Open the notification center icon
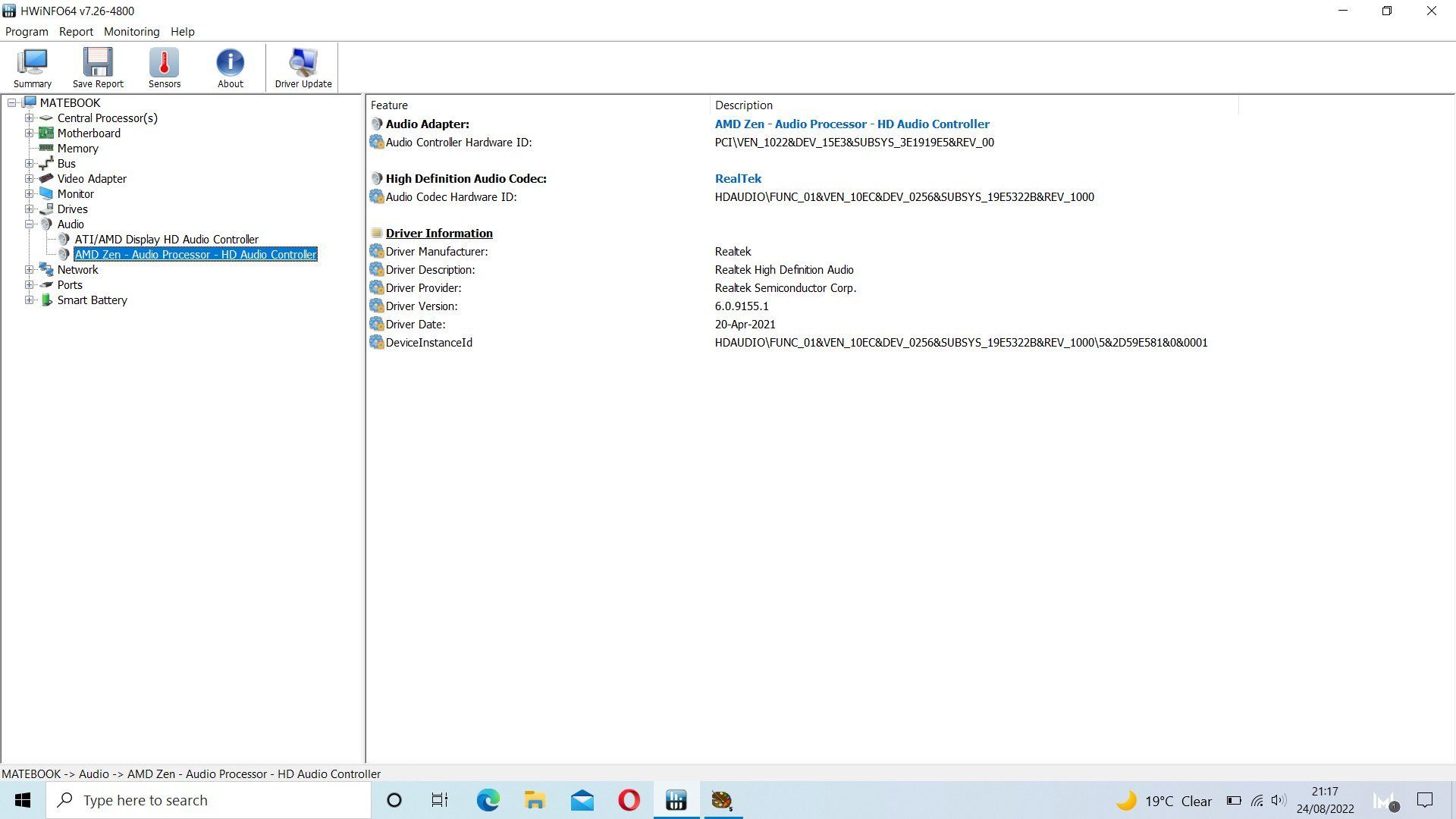 point(1425,800)
